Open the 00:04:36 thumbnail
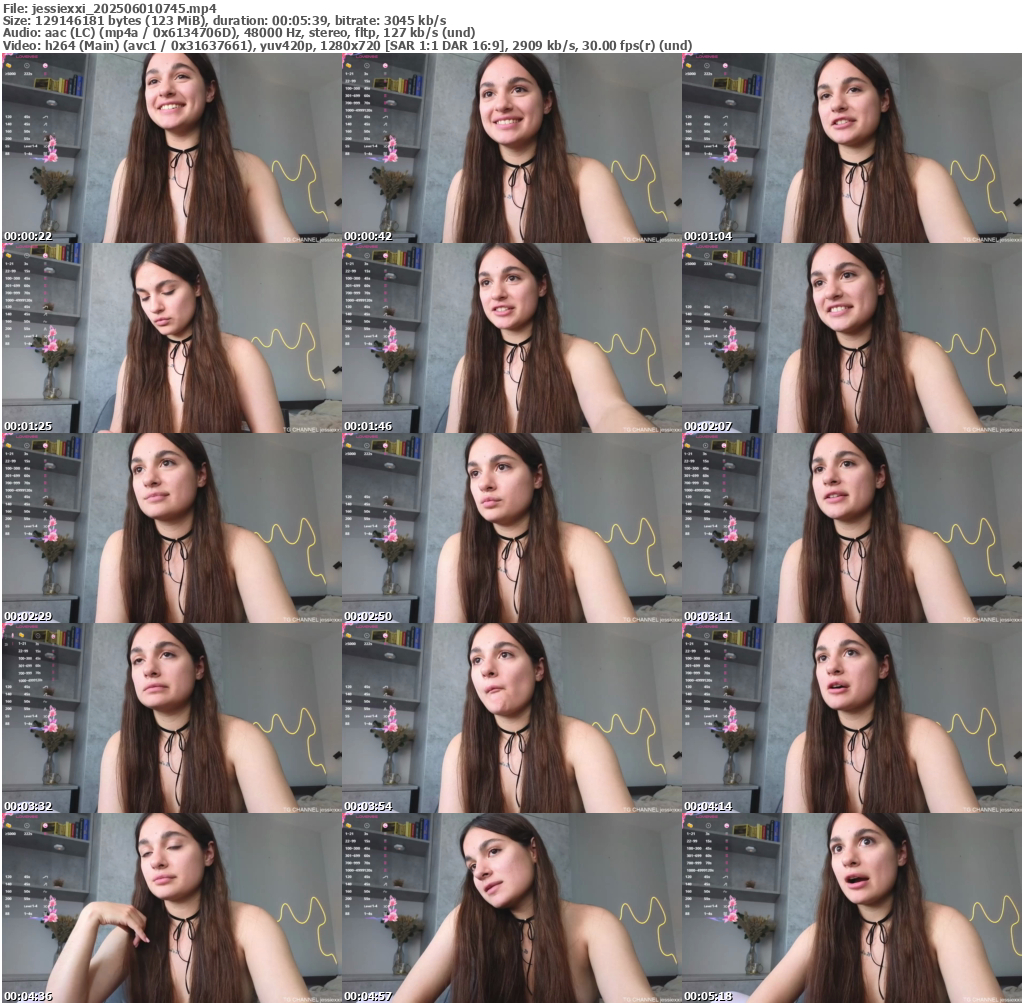The image size is (1024, 1003). pos(171,907)
